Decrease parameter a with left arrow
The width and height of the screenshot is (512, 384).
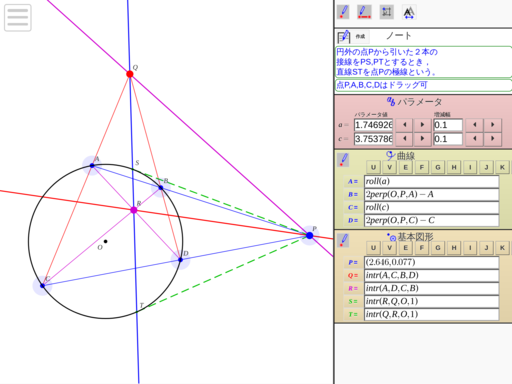(x=405, y=125)
